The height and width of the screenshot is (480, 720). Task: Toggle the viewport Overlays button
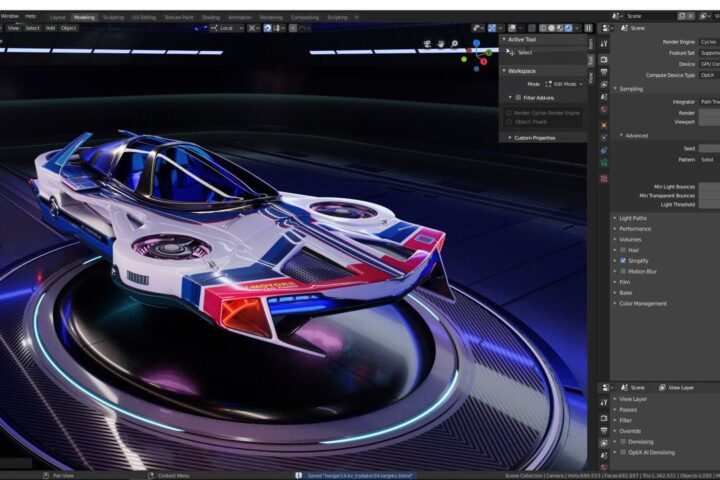coord(512,28)
